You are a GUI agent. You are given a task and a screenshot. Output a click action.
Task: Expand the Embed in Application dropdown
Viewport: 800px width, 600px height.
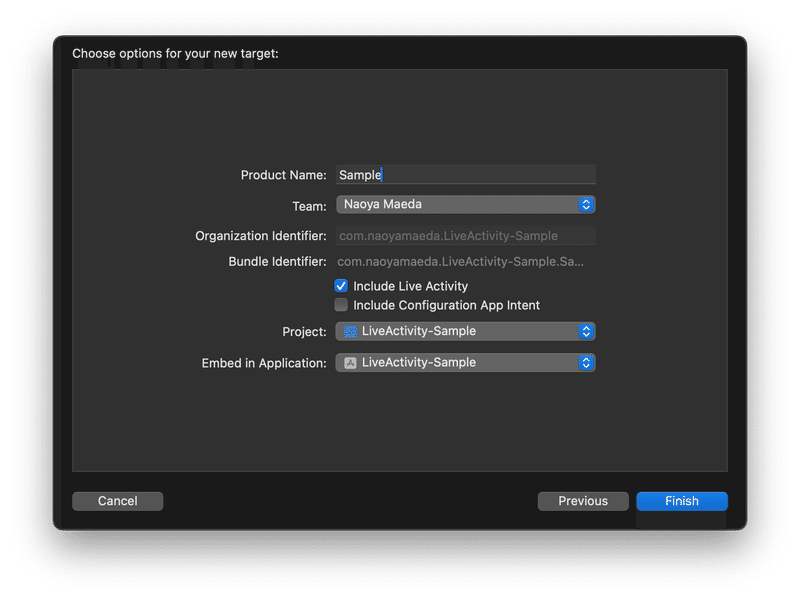pyautogui.click(x=465, y=362)
